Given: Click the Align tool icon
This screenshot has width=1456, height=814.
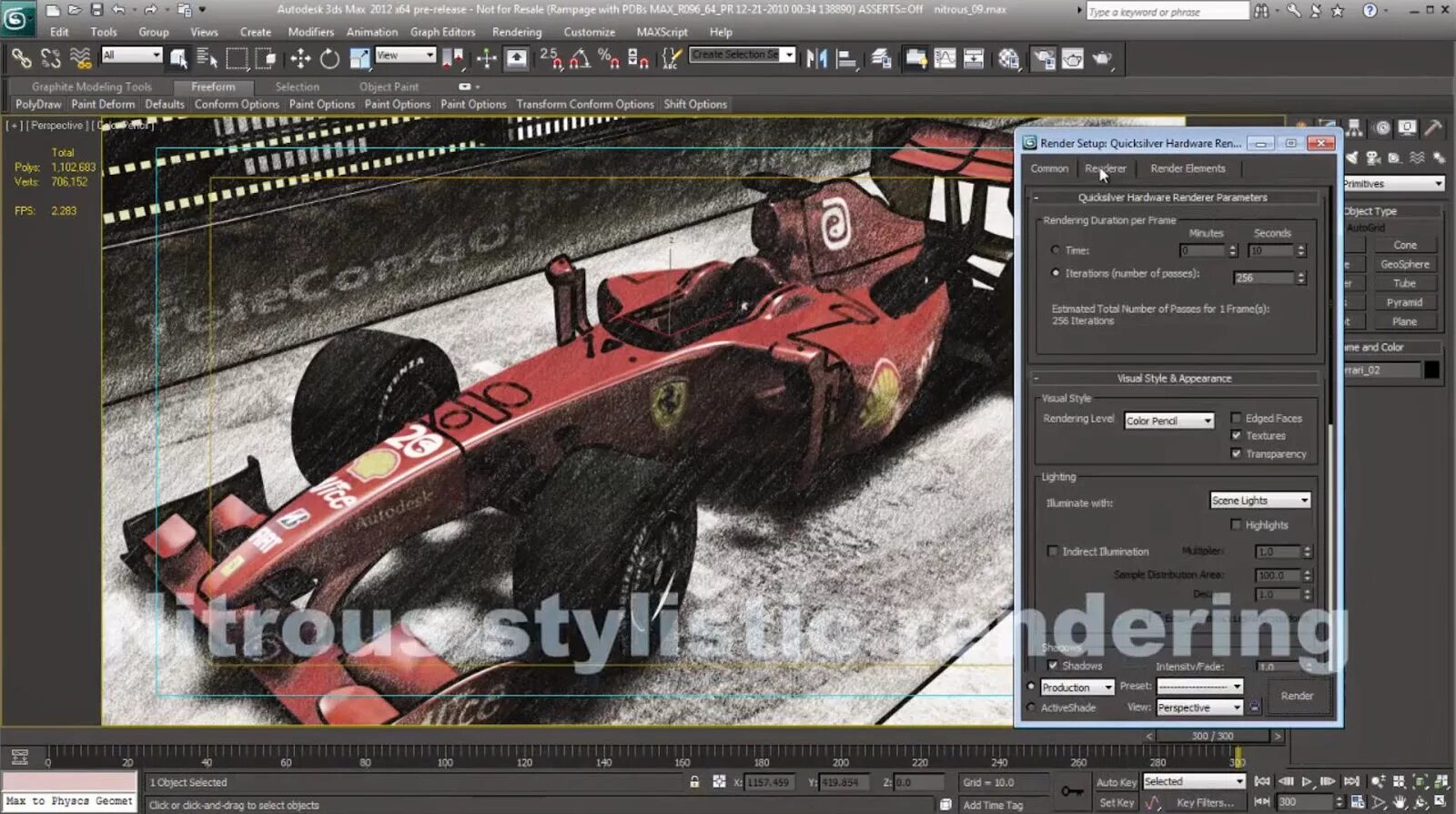Looking at the screenshot, I should [x=846, y=58].
